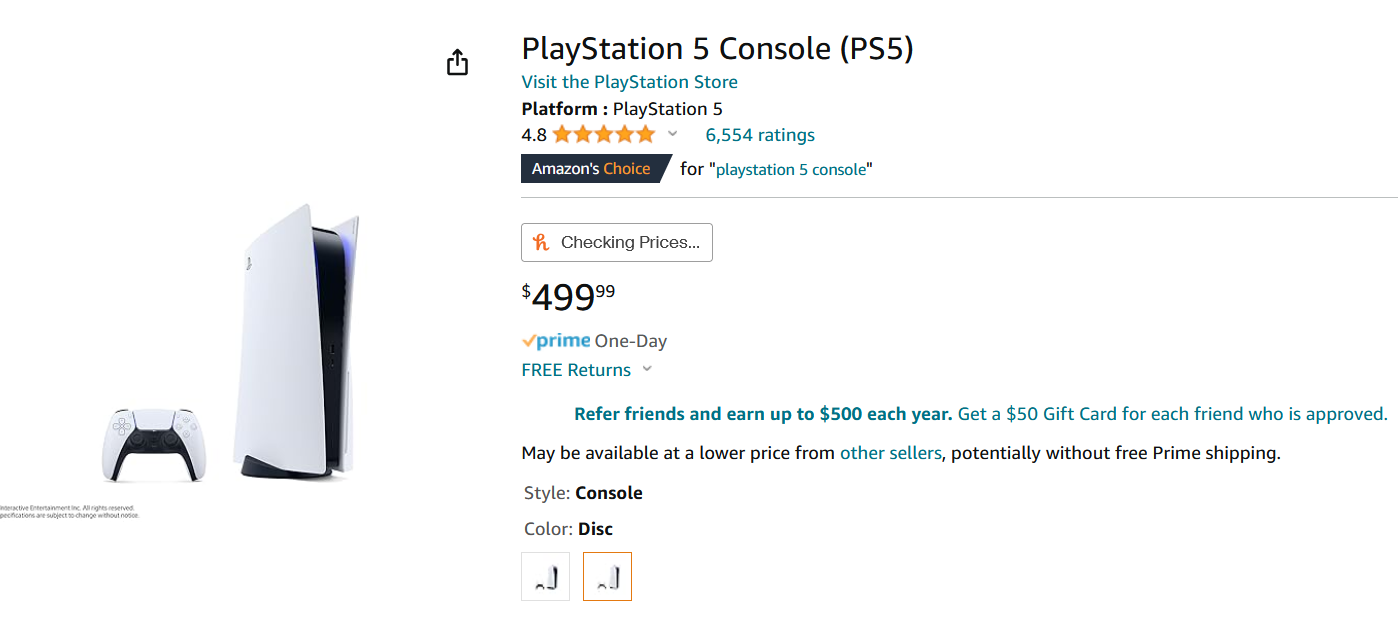The image size is (1398, 629).
Task: Click the FREE Returns link text
Action: 576,370
